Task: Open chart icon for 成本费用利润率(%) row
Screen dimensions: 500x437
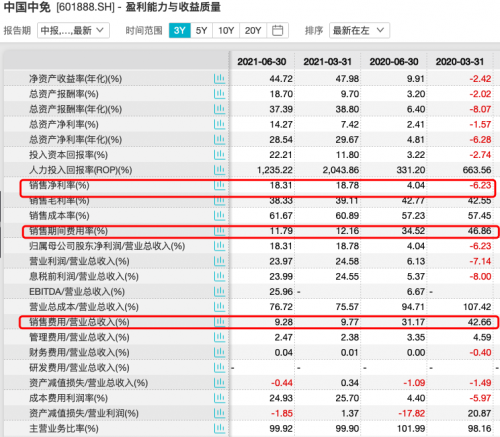Action: 219,398
